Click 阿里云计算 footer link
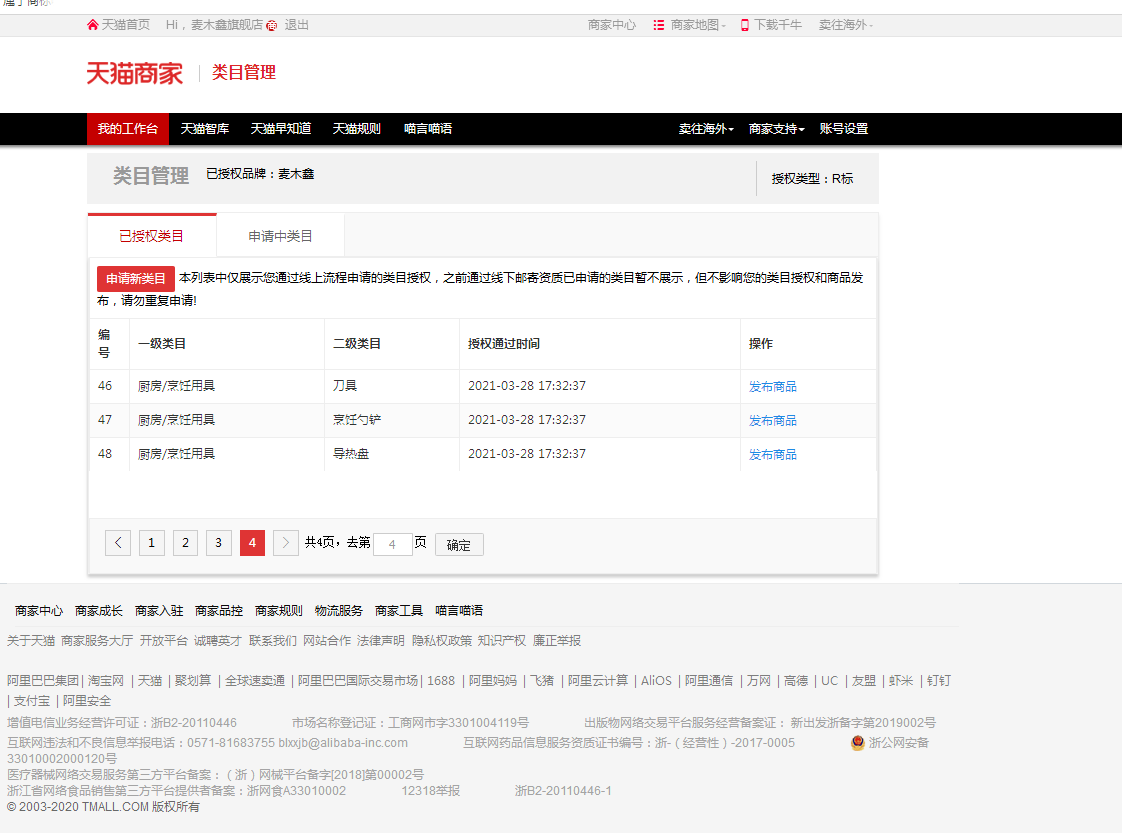This screenshot has width=1122, height=836. [x=597, y=681]
